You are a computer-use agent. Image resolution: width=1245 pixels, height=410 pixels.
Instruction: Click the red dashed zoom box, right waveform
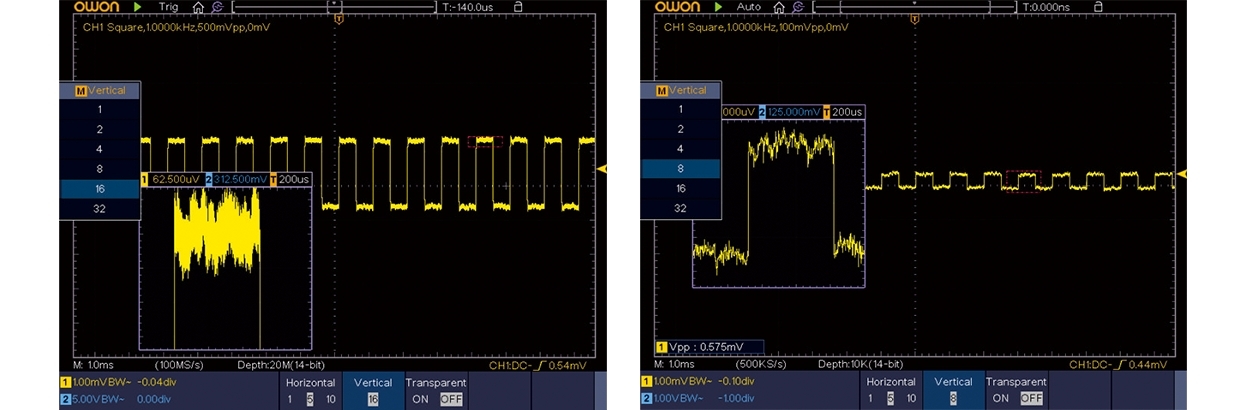pyautogui.click(x=1022, y=180)
